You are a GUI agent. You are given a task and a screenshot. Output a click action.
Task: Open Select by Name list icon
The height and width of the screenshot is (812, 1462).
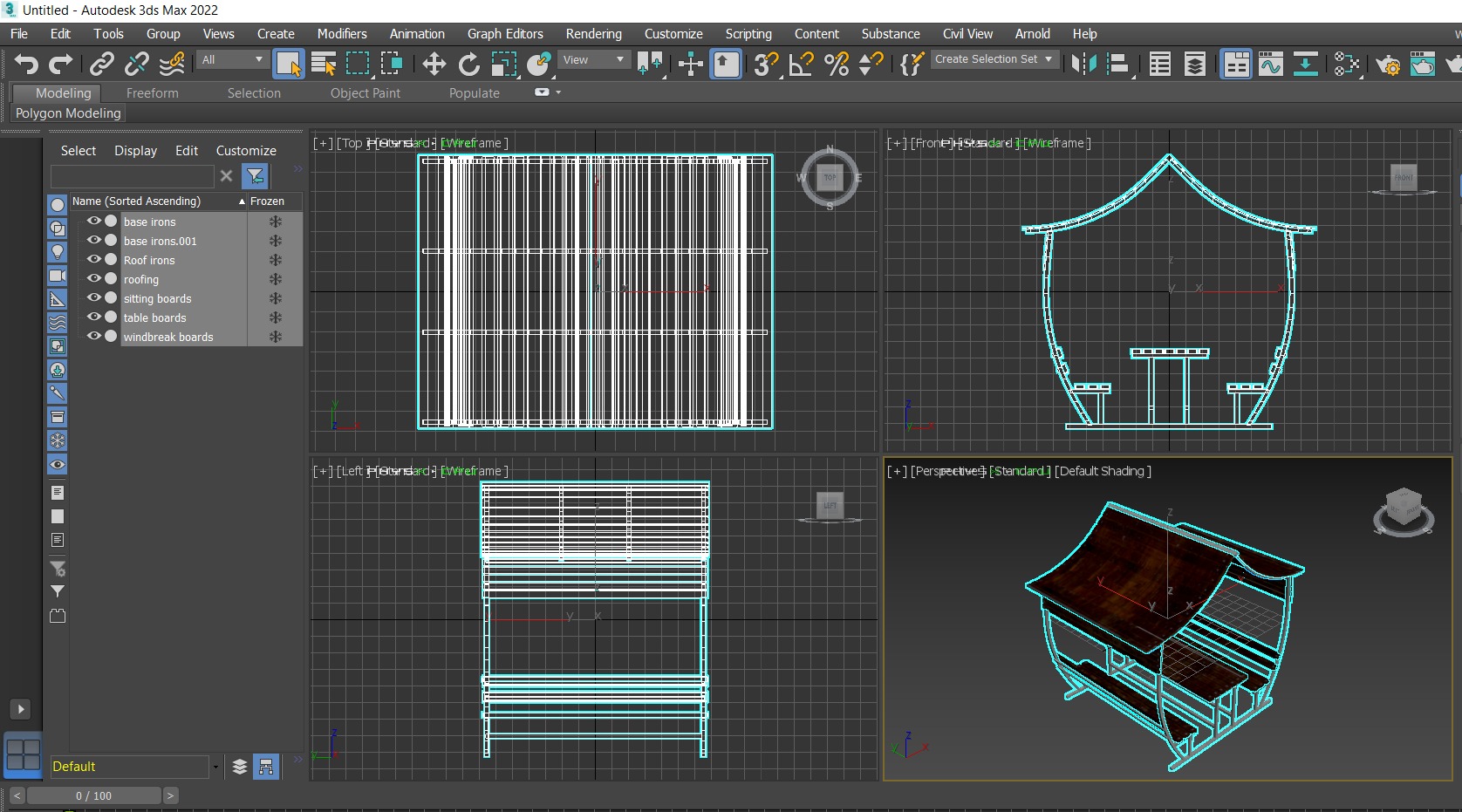tap(324, 64)
